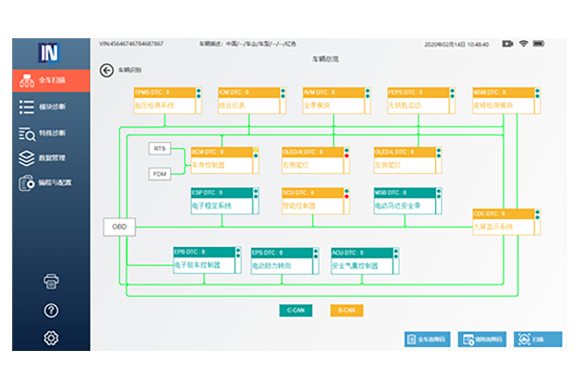Click the red status dot on SCU module
The height and width of the screenshot is (388, 578).
(347, 196)
